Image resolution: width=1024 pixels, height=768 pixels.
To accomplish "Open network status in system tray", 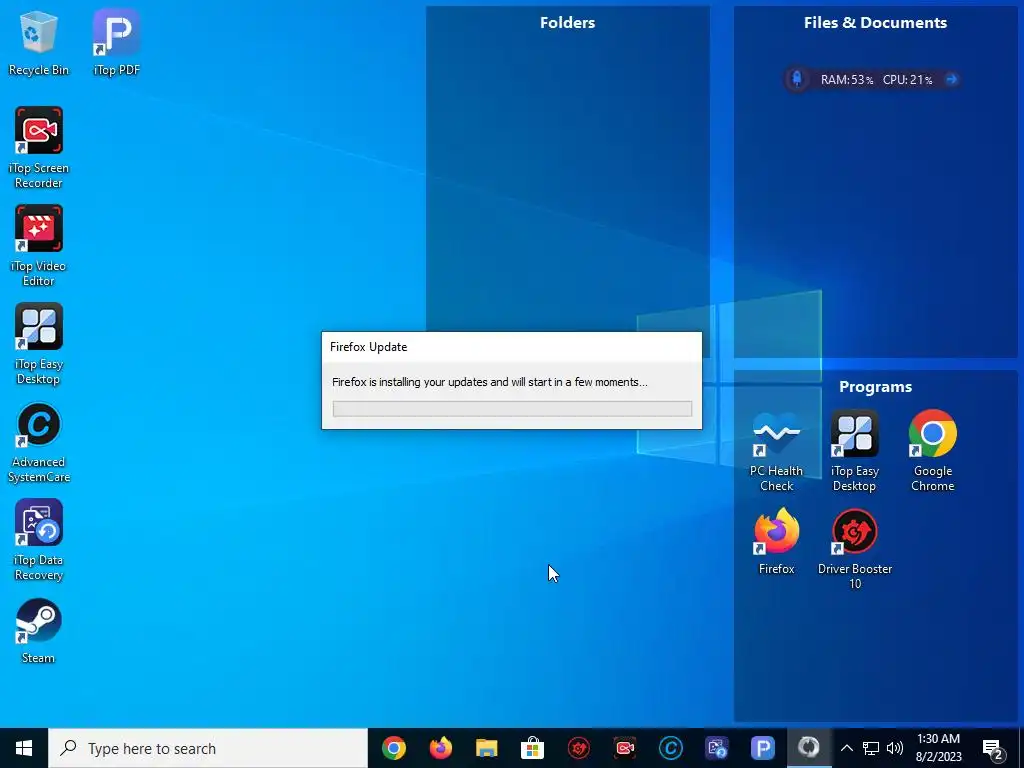I will (871, 748).
